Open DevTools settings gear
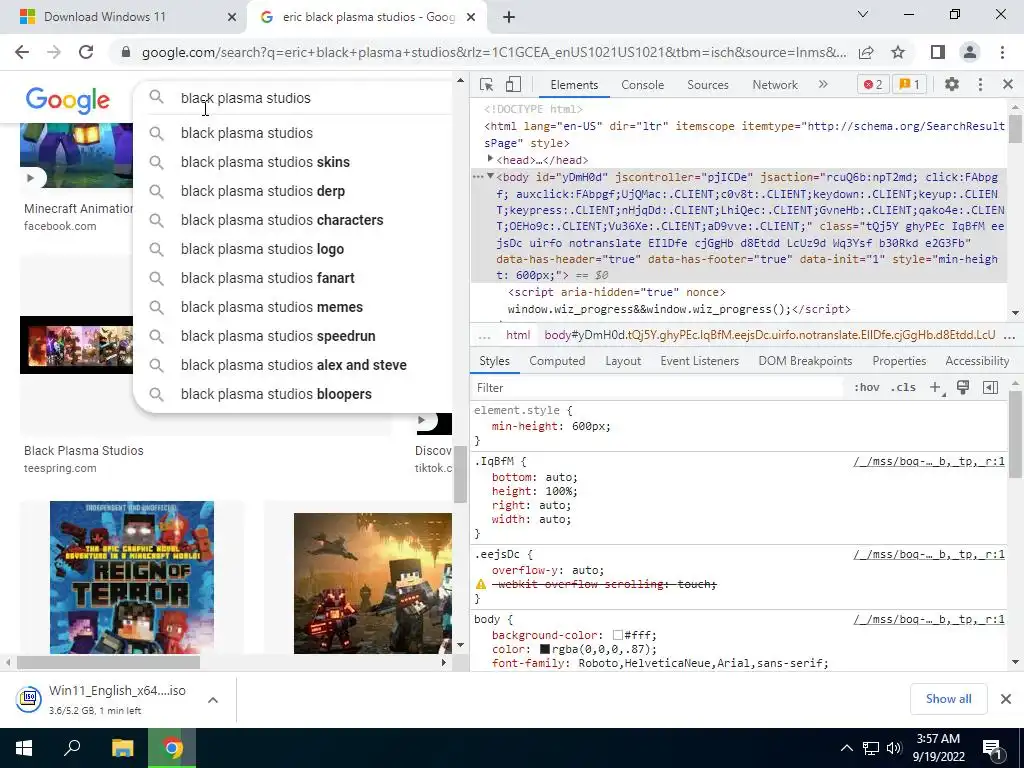 [952, 84]
